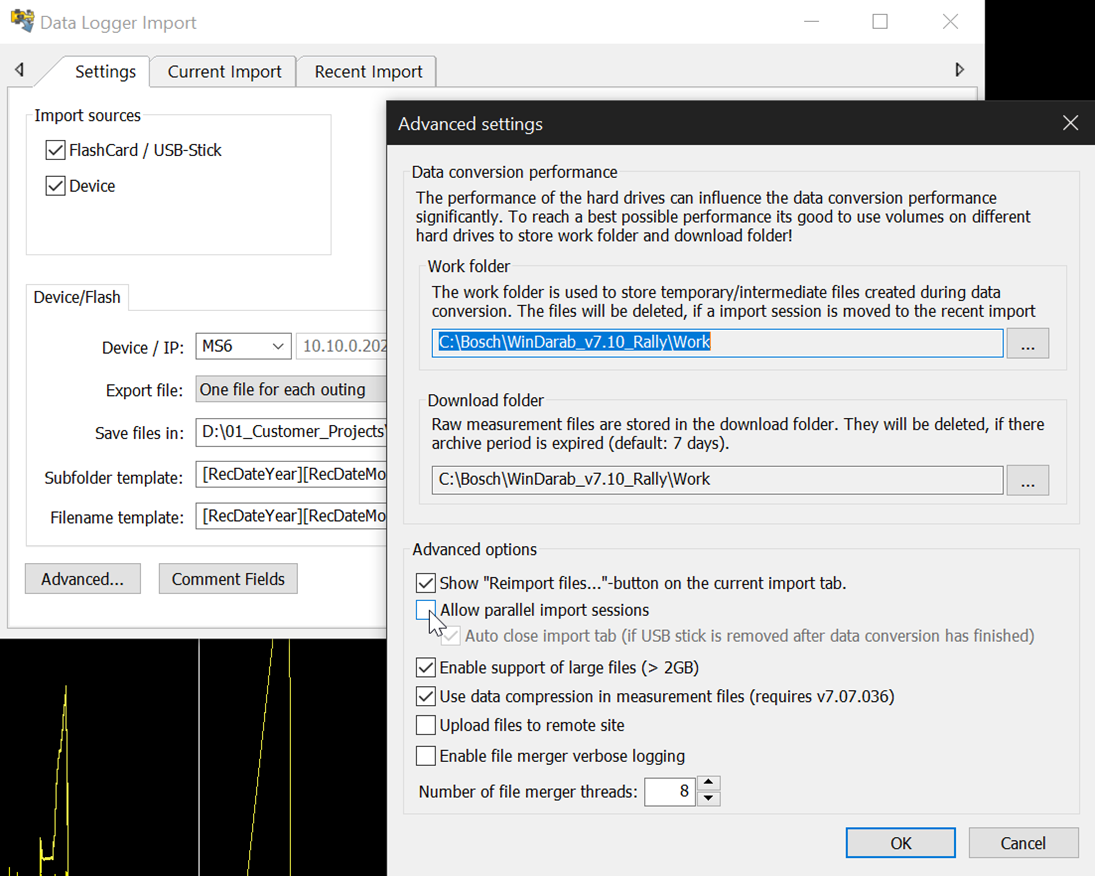The image size is (1095, 876).
Task: Switch to the Current Import tab
Action: point(224,71)
